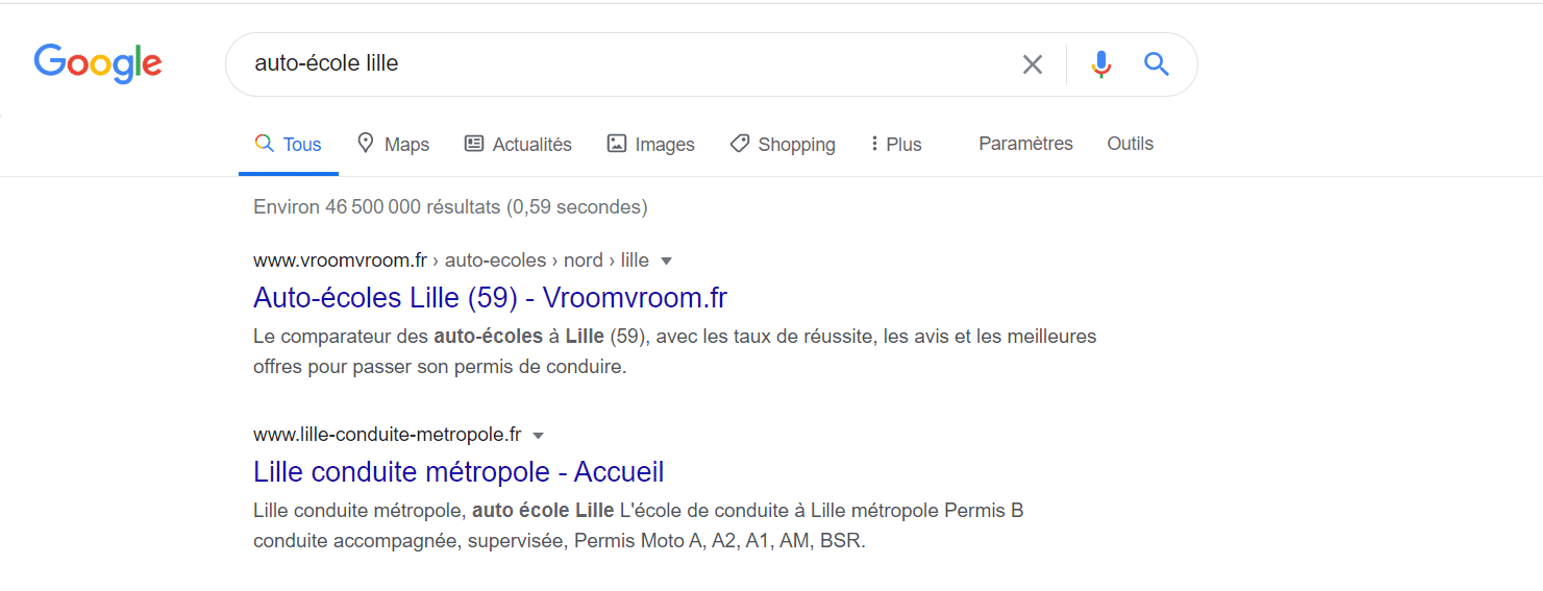This screenshot has width=1543, height=591.
Task: Open the Paramètres menu
Action: click(1026, 143)
